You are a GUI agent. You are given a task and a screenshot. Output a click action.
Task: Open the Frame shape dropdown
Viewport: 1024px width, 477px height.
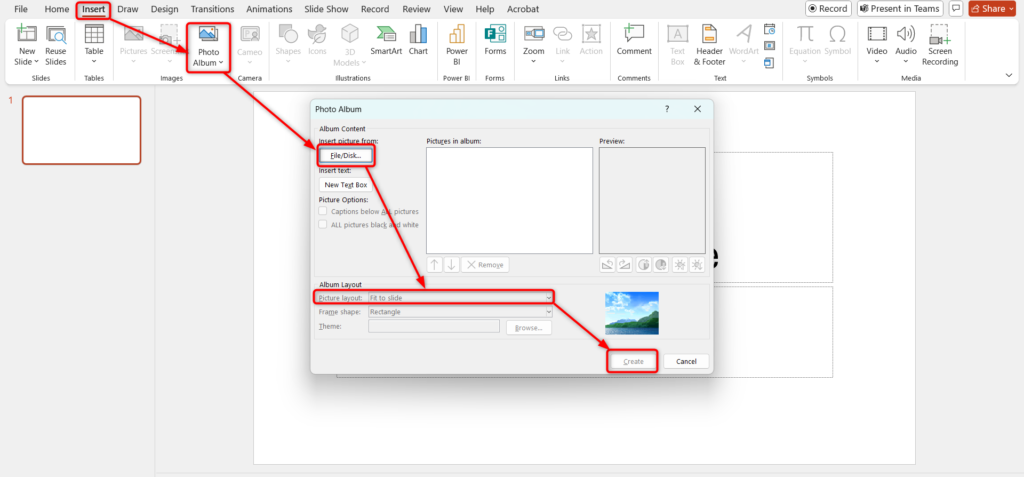[548, 312]
